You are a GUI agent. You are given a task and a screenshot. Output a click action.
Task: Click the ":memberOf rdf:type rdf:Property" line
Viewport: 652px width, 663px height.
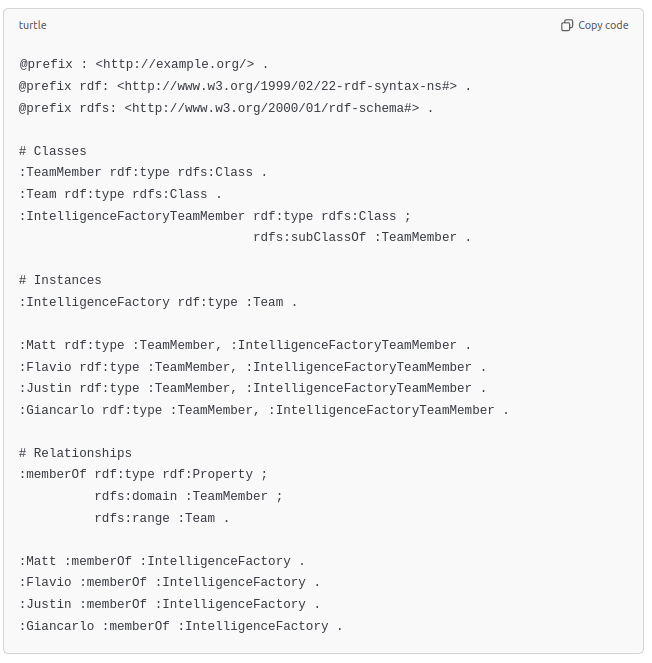click(143, 475)
